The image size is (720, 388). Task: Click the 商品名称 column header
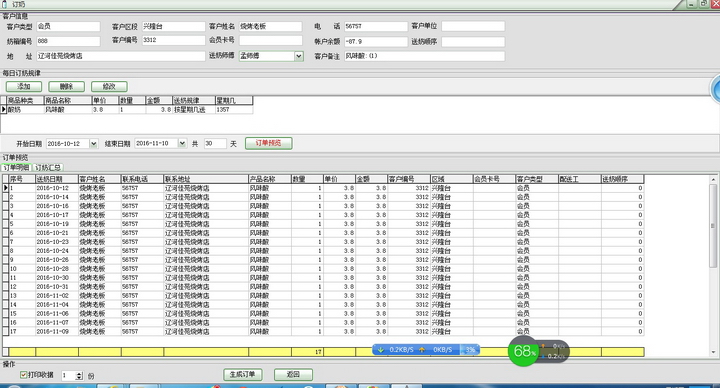(68, 100)
